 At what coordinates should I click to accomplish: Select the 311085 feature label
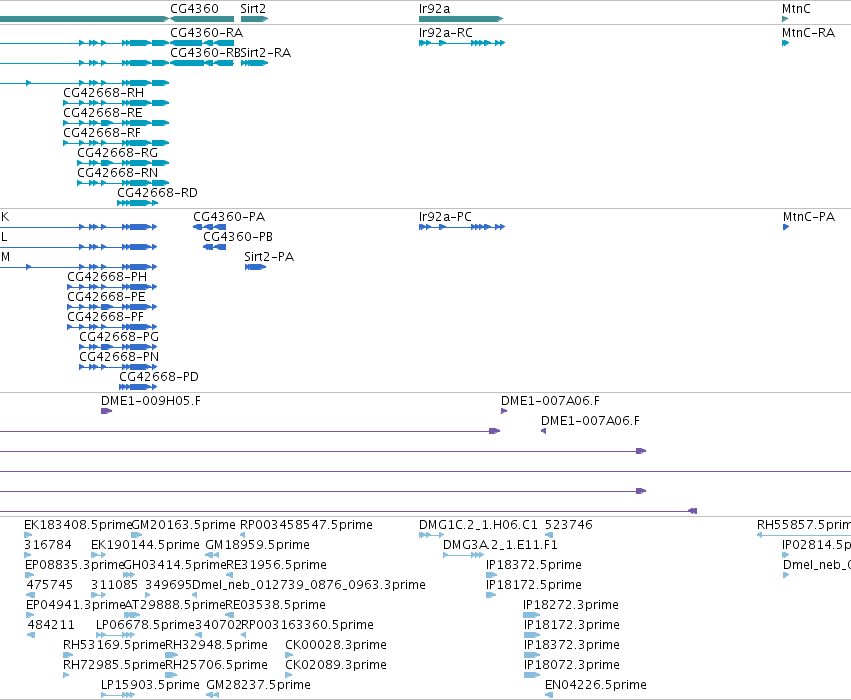(x=115, y=585)
